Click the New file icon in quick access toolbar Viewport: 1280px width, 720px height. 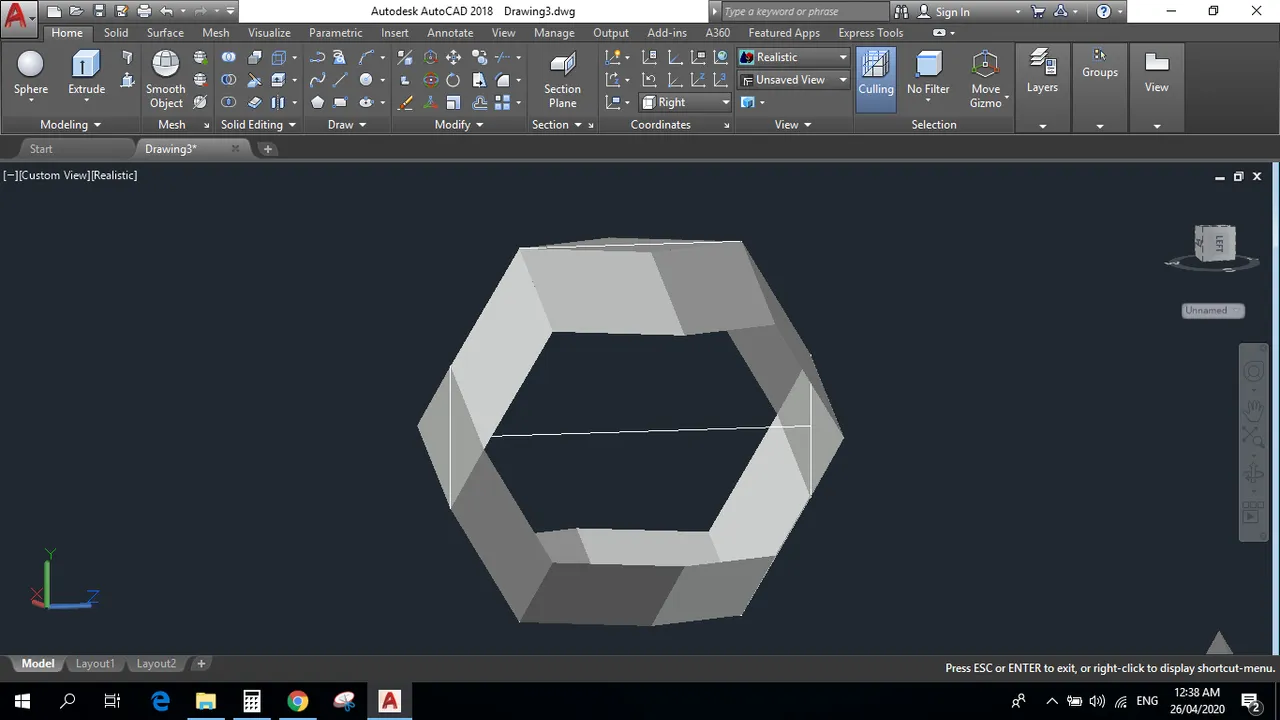(53, 12)
